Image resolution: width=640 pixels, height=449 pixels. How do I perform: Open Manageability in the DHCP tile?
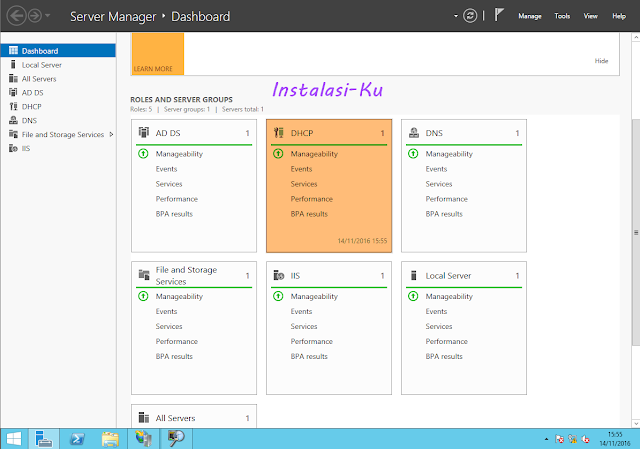click(314, 154)
